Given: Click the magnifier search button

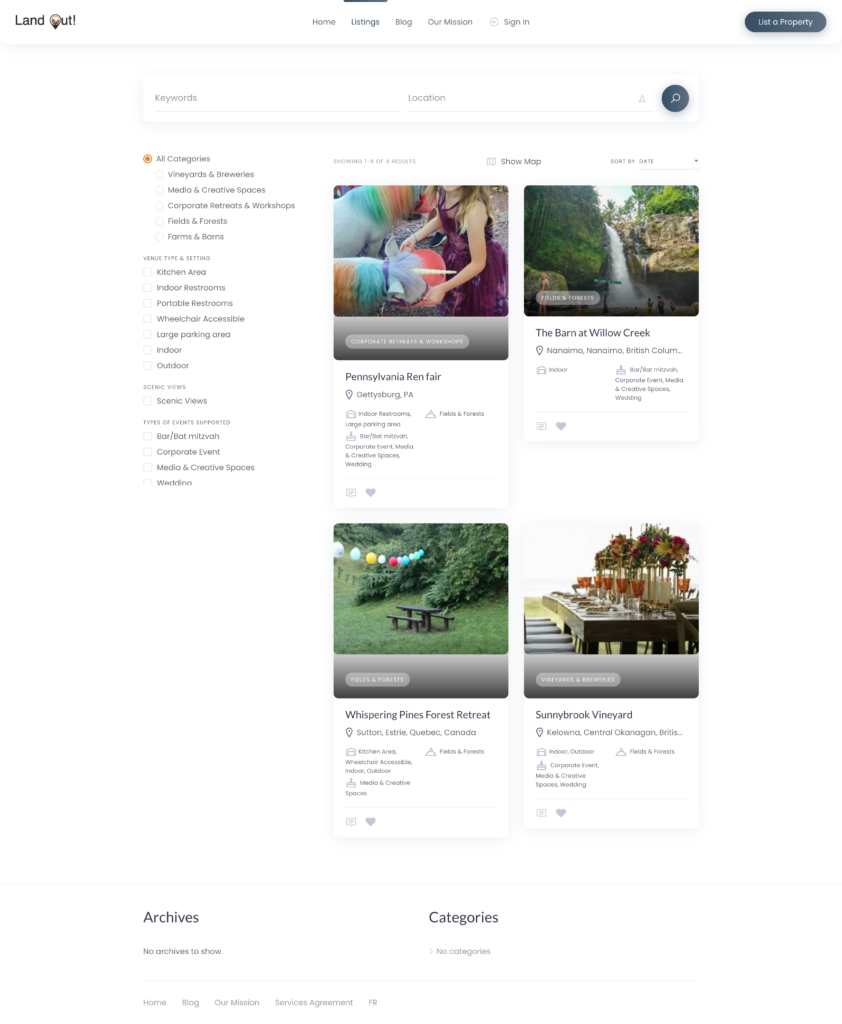Looking at the screenshot, I should 675,98.
